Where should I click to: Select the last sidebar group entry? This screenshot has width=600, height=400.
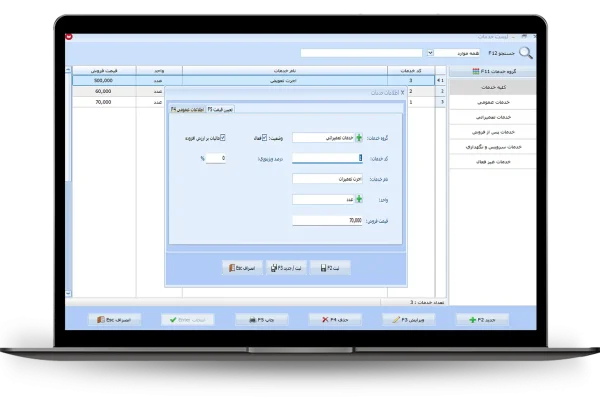493,162
